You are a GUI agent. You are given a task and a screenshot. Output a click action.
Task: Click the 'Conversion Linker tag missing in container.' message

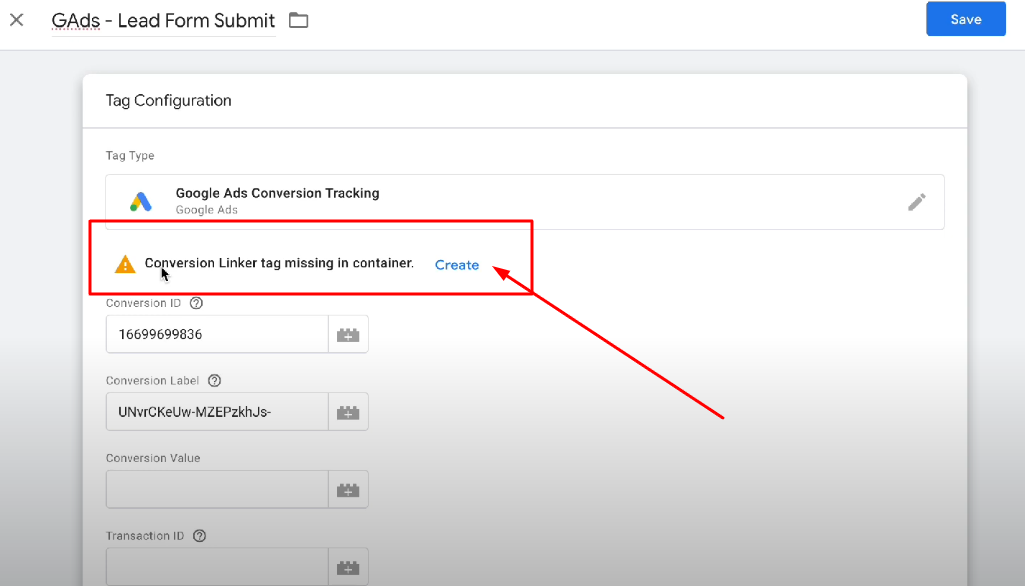click(279, 263)
